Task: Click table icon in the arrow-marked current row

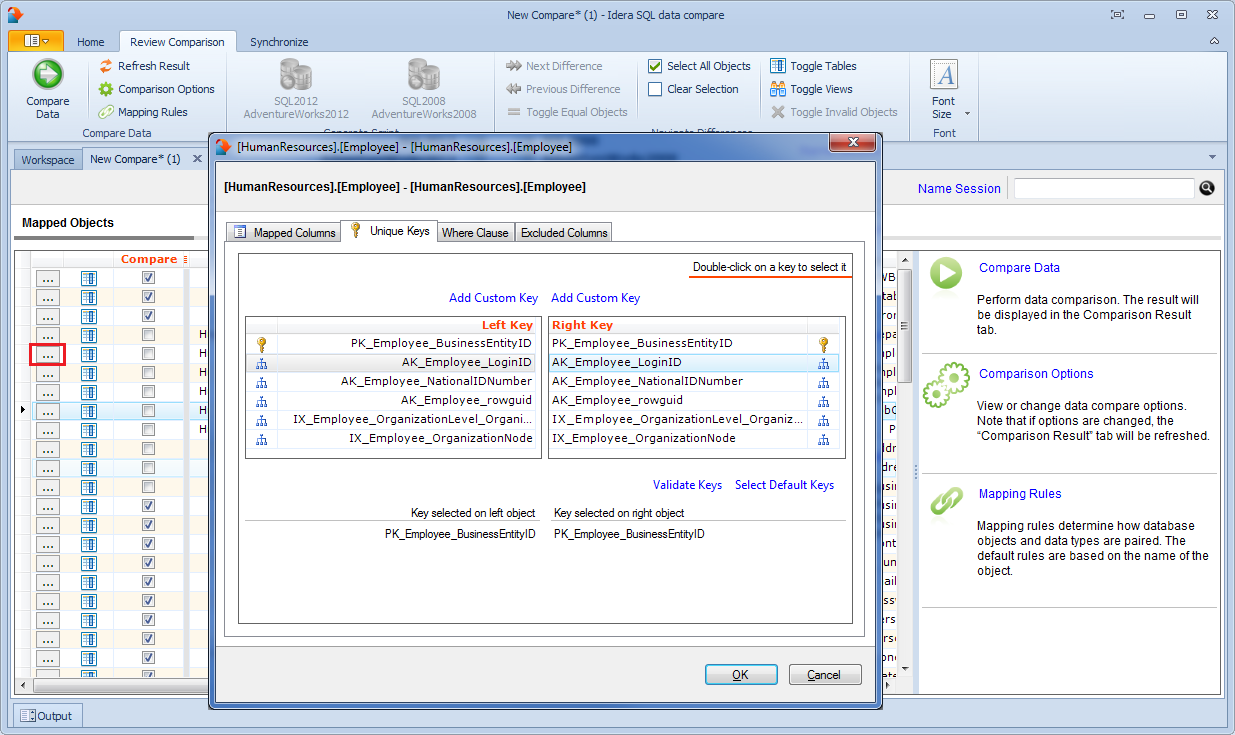Action: (88, 411)
